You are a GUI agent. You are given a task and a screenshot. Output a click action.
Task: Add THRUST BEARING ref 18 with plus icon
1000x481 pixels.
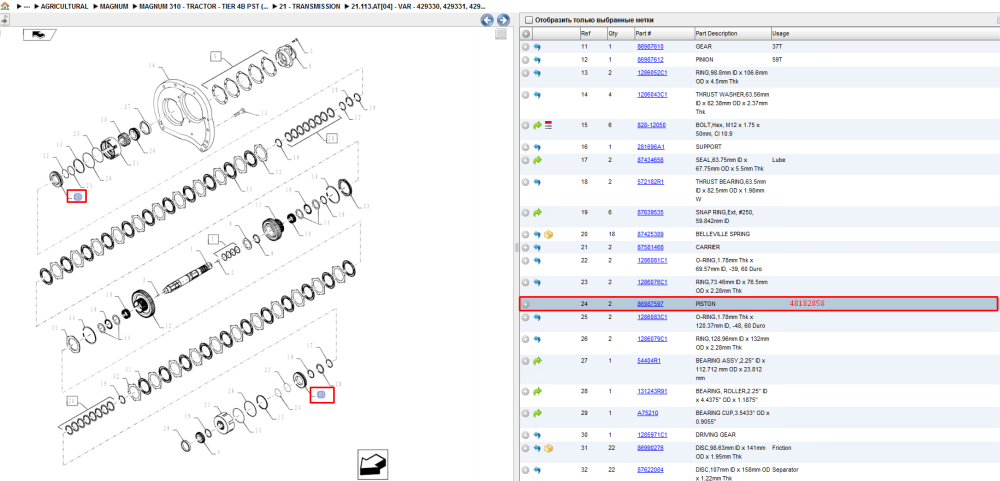click(526, 182)
